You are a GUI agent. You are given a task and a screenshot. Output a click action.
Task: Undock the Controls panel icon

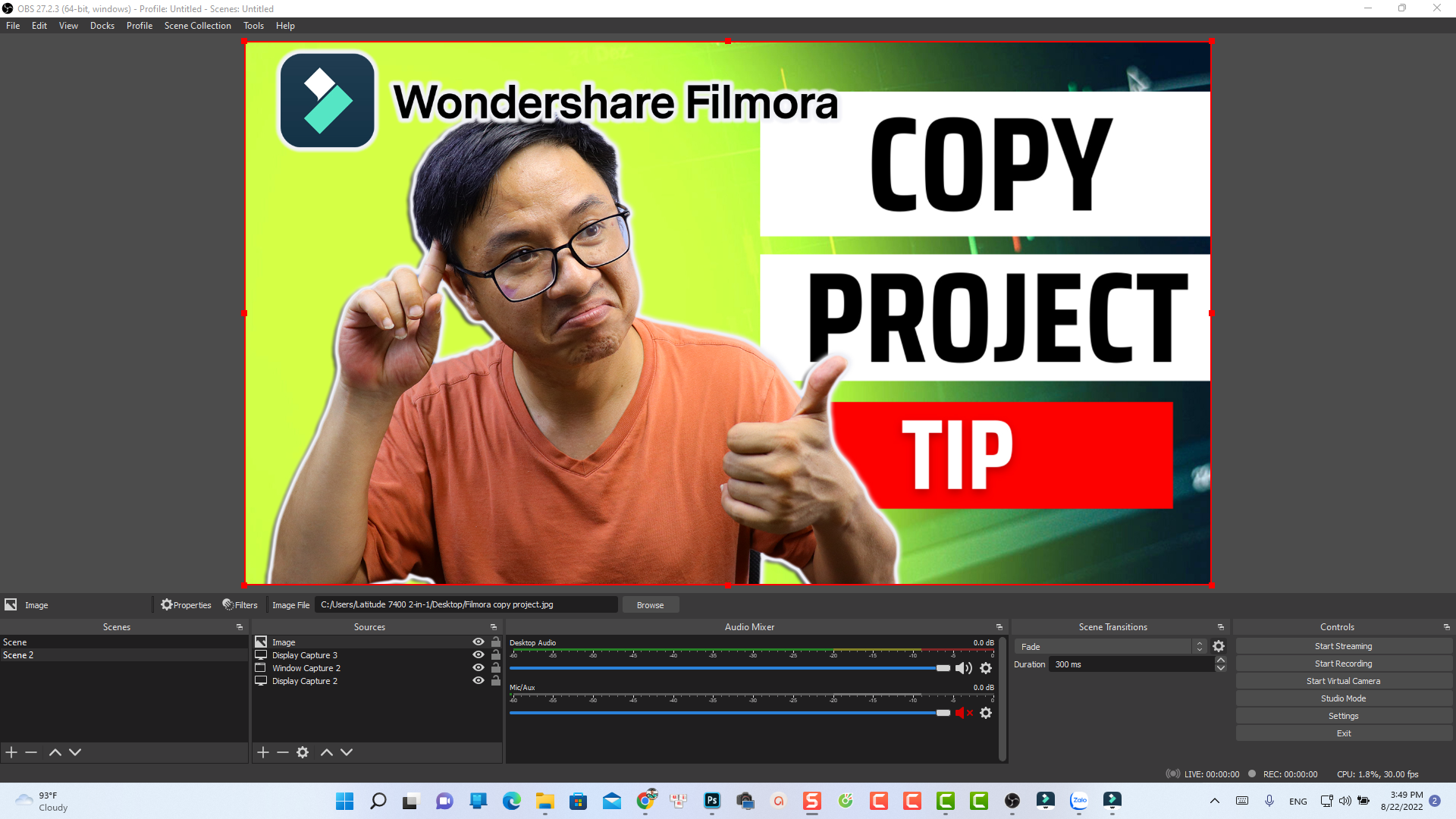tap(1447, 627)
